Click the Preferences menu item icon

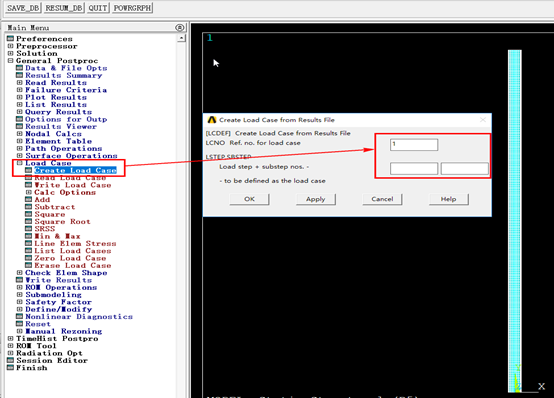[10, 39]
